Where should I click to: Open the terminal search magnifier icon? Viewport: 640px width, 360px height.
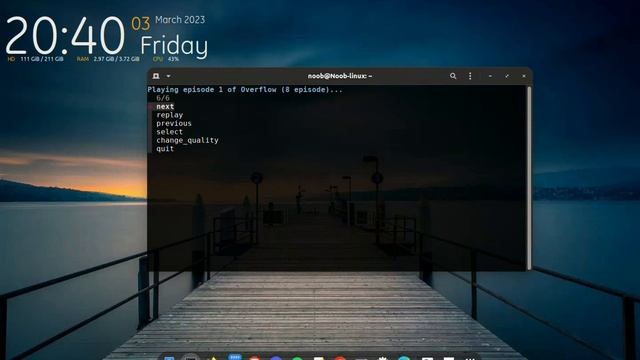pyautogui.click(x=453, y=76)
